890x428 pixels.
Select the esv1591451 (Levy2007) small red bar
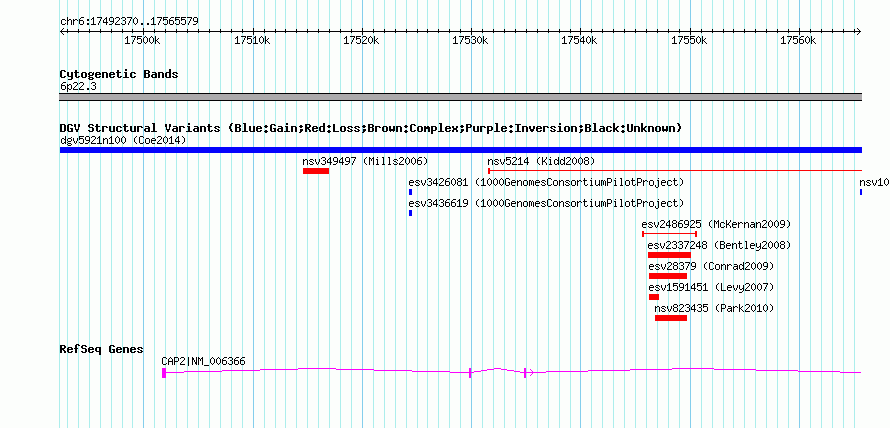654,297
